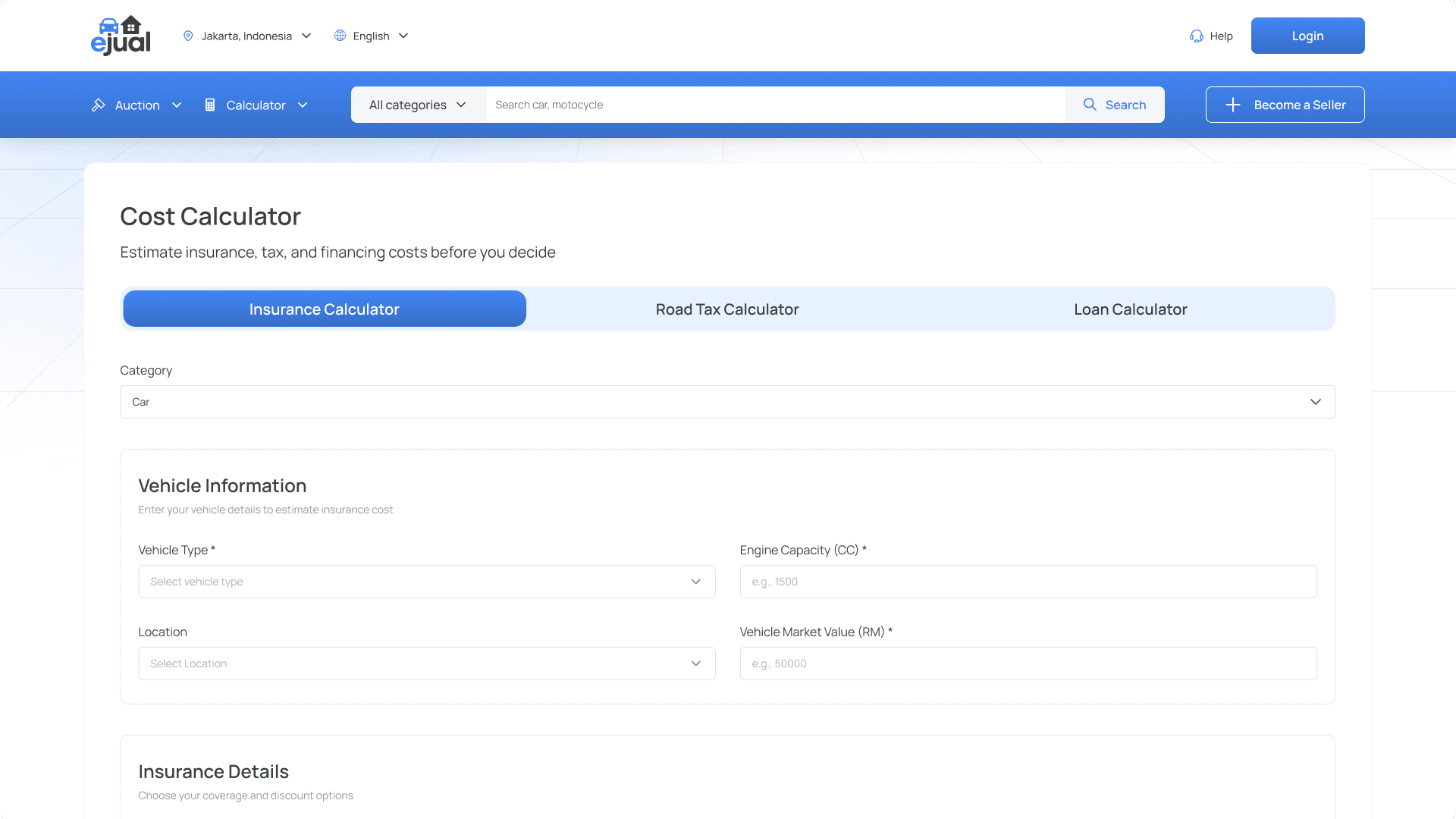Click the Auction gavel icon

coord(99,105)
